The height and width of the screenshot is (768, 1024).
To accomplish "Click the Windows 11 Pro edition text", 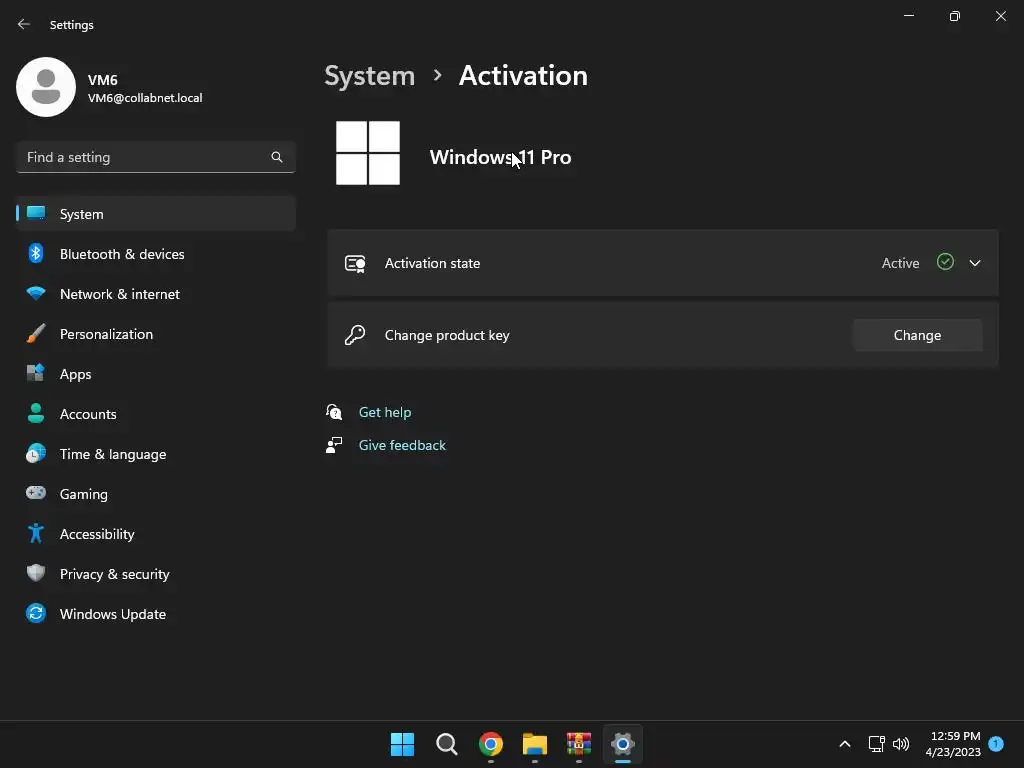I will pyautogui.click(x=500, y=157).
